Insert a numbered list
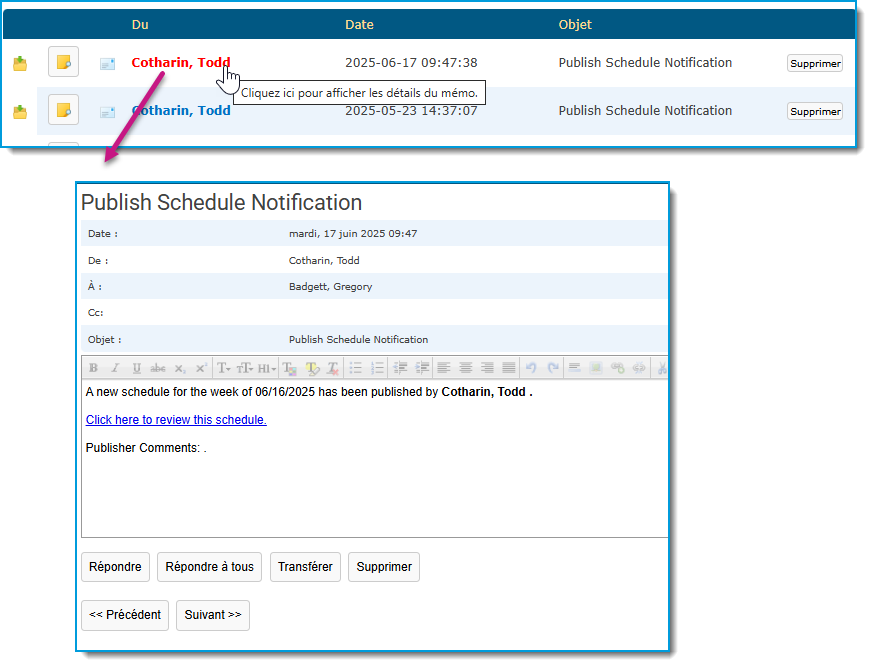871x666 pixels. click(x=377, y=368)
